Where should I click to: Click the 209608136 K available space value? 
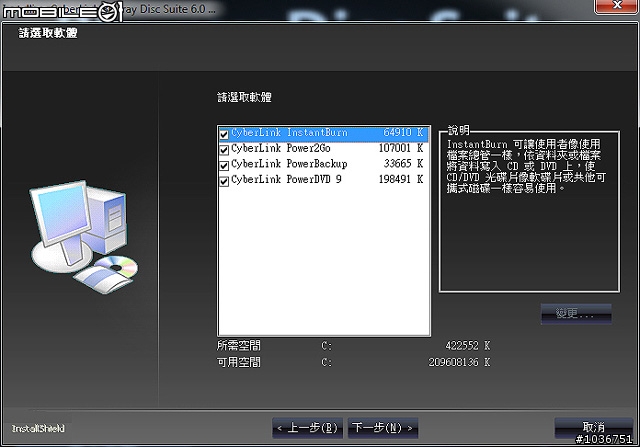pyautogui.click(x=459, y=362)
